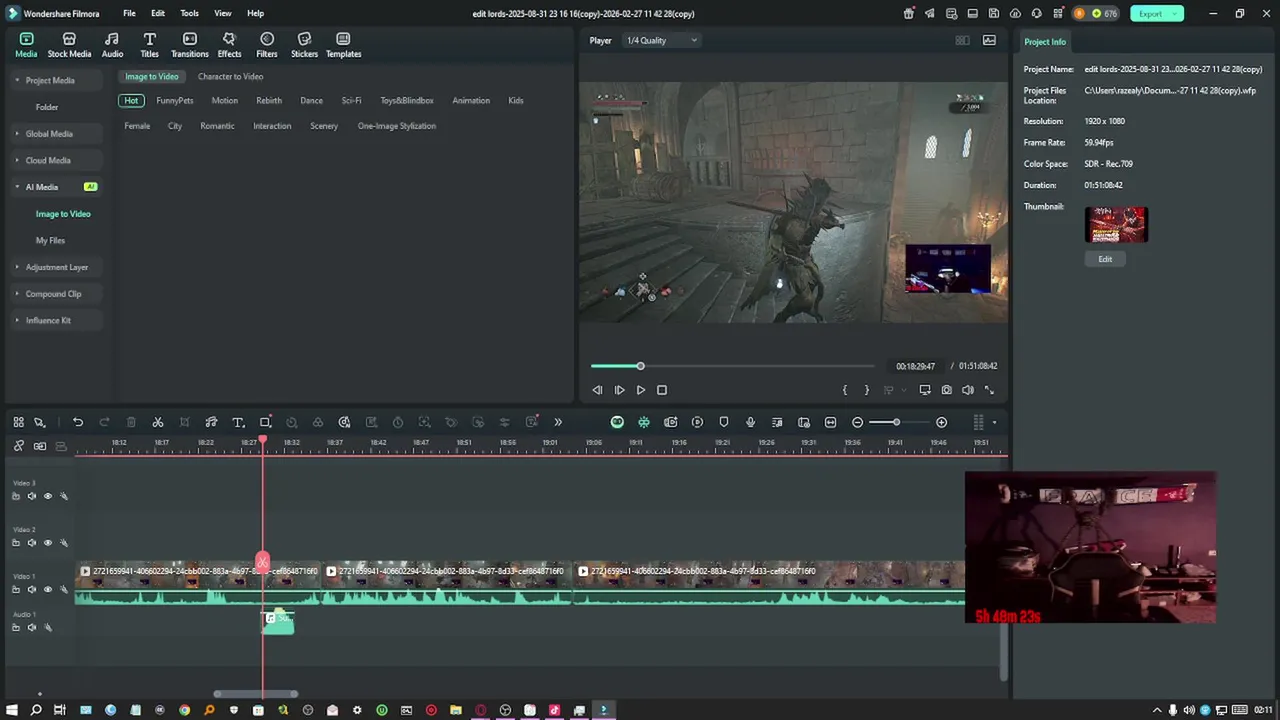Open the track view options dropdown arrow
This screenshot has height=720, width=1280.
994,422
